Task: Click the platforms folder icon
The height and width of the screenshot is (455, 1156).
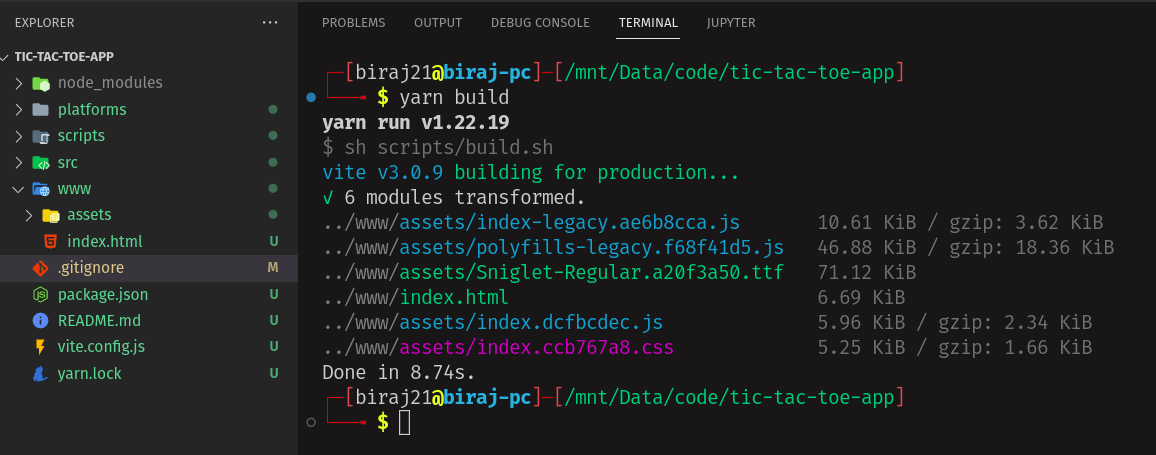Action: click(x=41, y=110)
